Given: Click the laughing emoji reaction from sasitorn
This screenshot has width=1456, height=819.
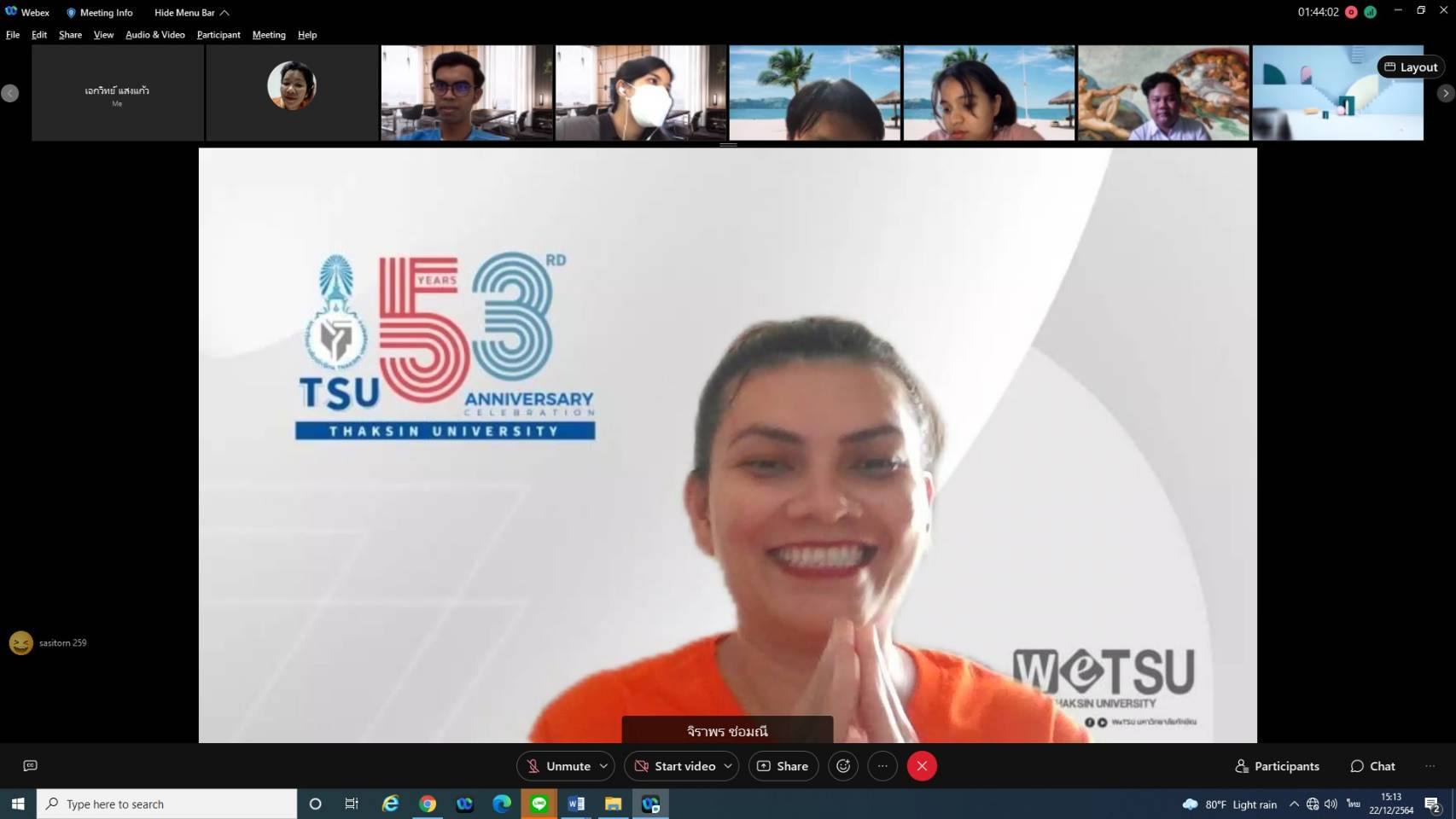Looking at the screenshot, I should pyautogui.click(x=21, y=643).
